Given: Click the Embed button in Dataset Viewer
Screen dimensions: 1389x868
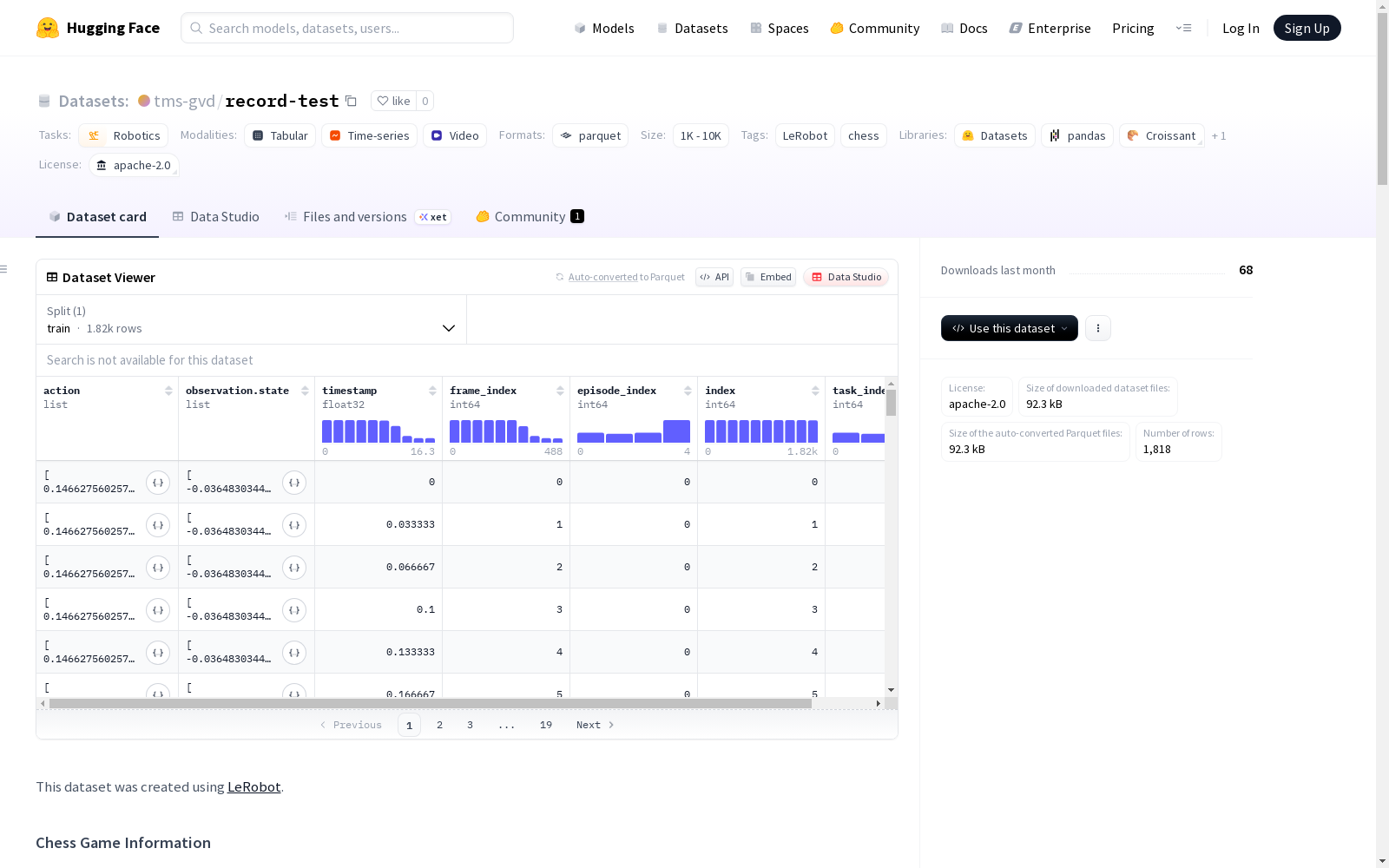Looking at the screenshot, I should pos(768,277).
